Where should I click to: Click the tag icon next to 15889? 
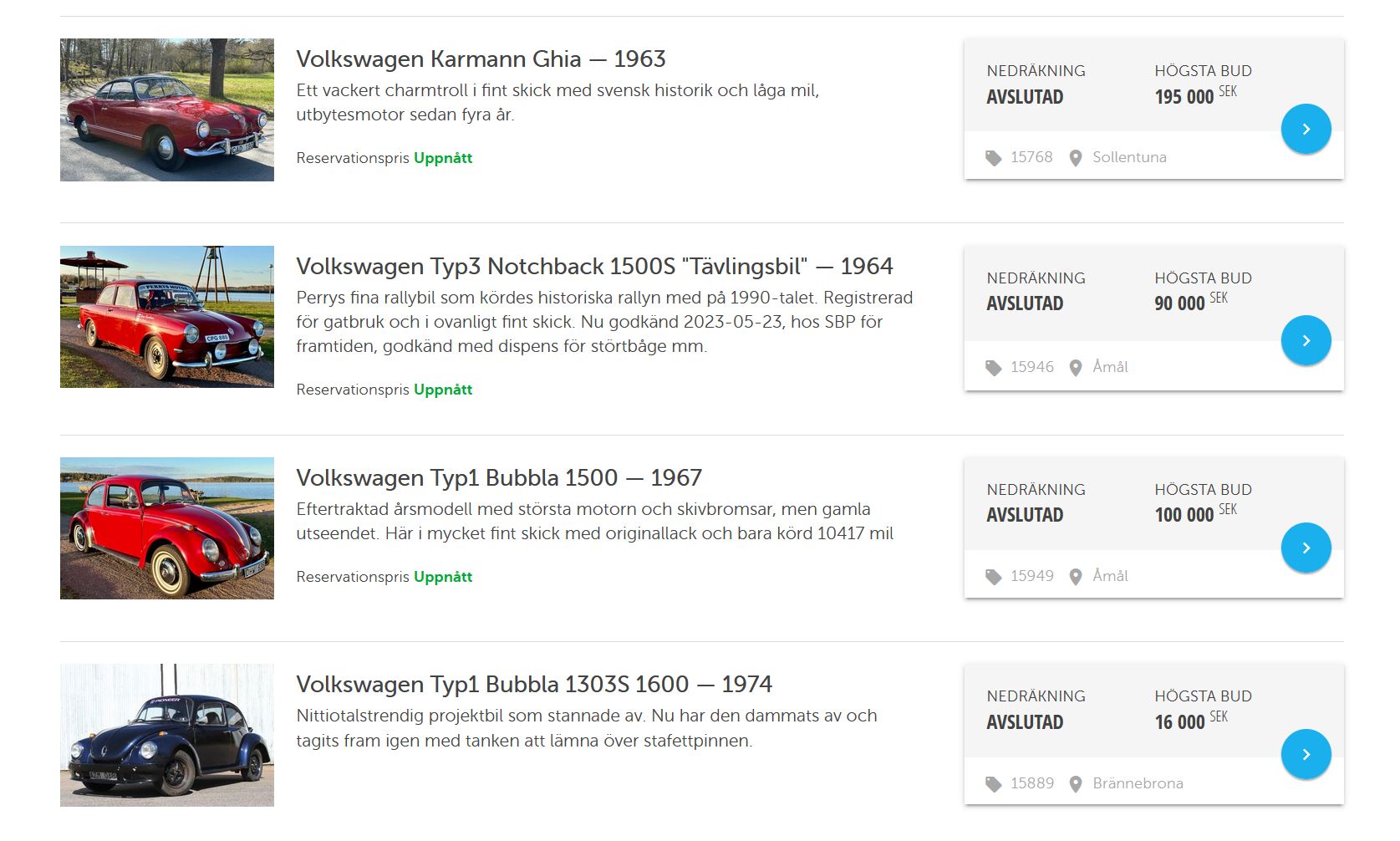(x=993, y=784)
